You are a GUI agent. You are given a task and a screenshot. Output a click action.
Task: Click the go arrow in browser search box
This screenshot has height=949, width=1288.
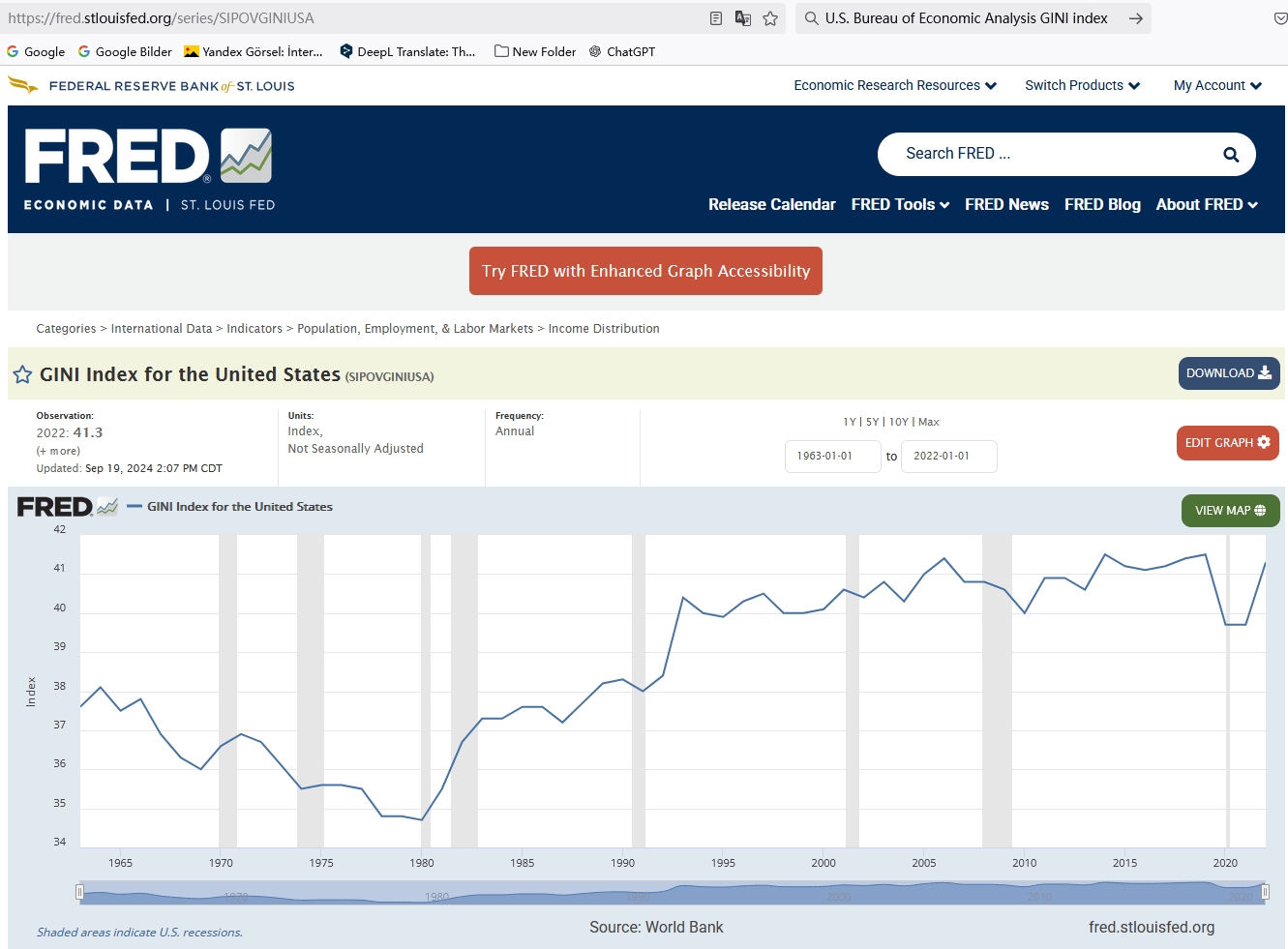tap(1135, 18)
